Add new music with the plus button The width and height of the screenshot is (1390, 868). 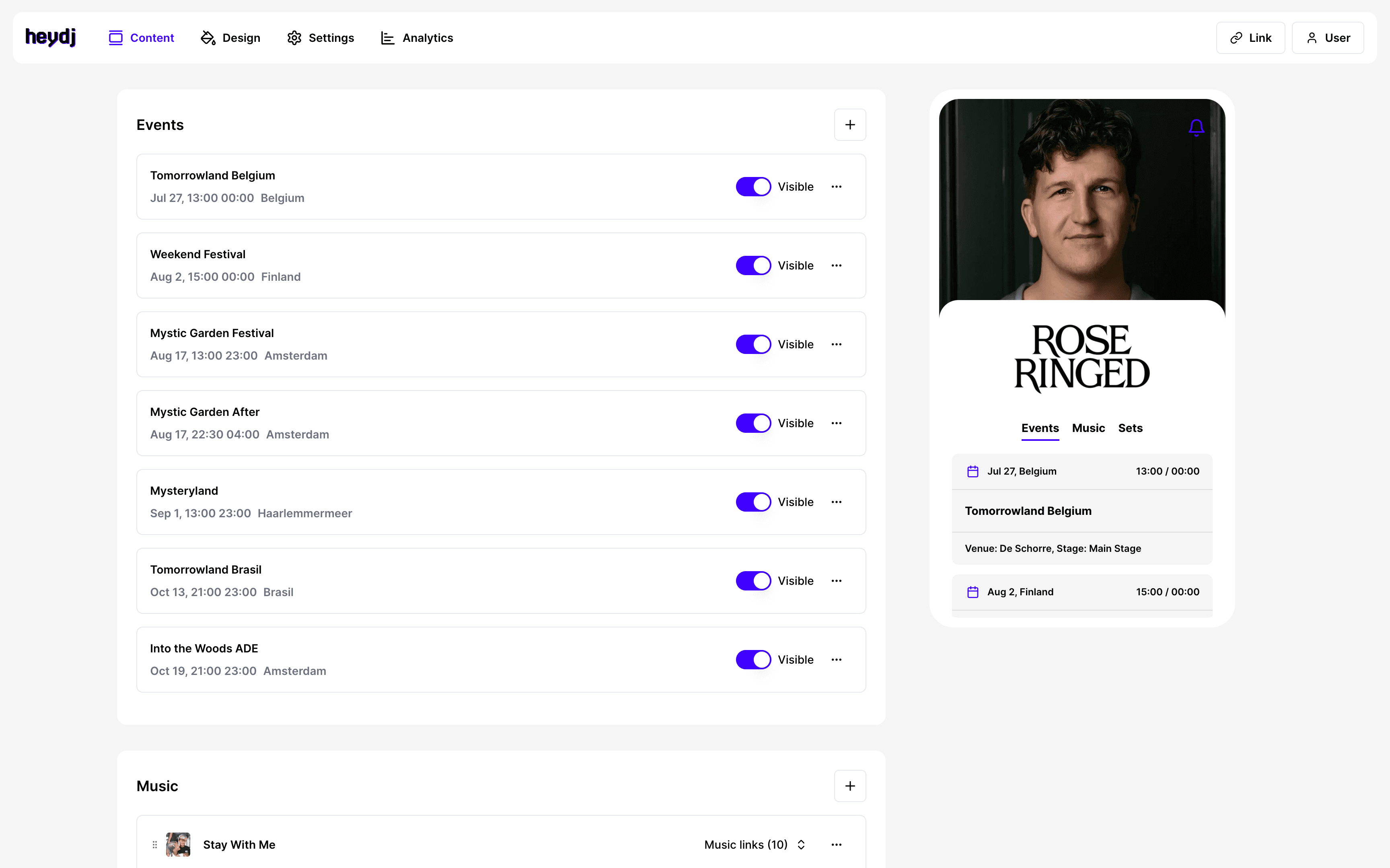[849, 785]
